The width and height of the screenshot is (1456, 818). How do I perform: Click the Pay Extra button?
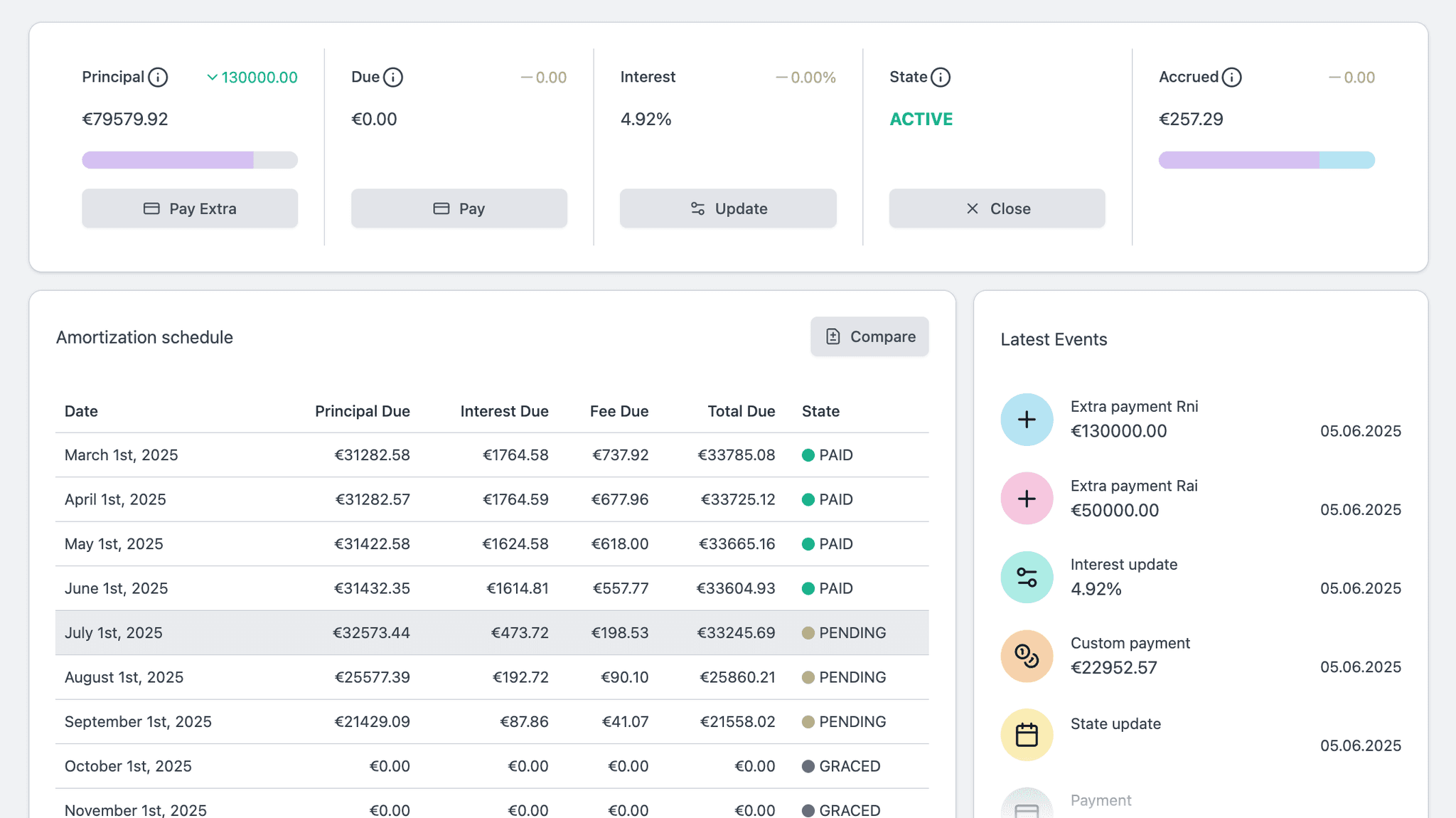[x=189, y=208]
